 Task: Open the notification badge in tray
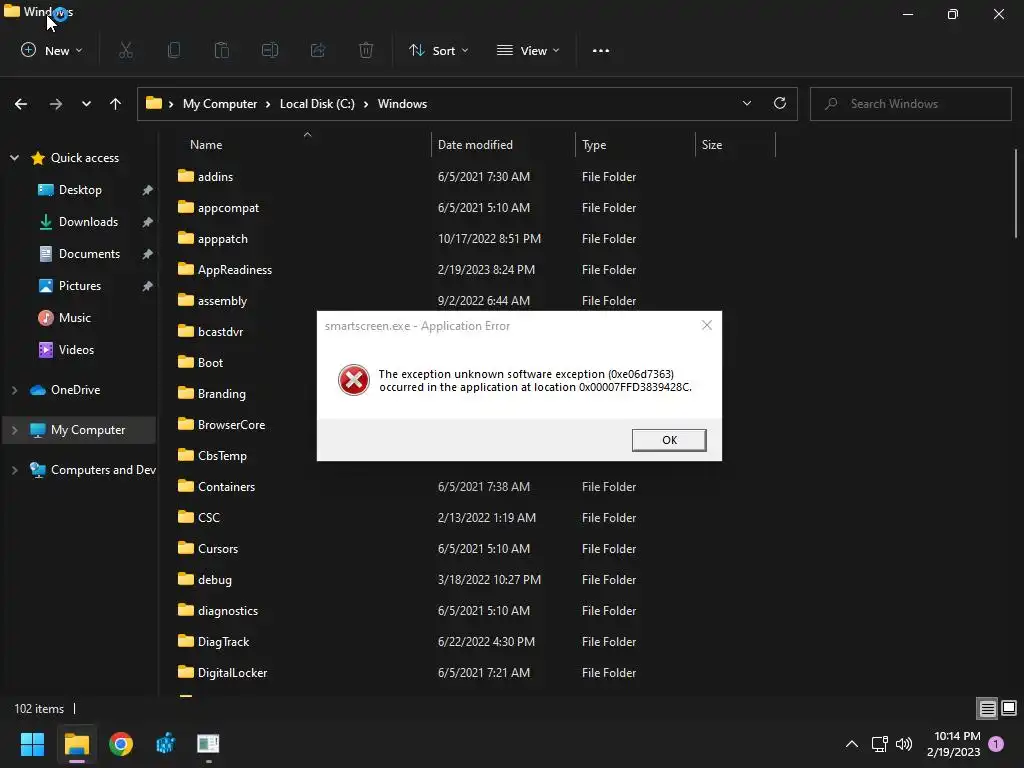tap(996, 744)
